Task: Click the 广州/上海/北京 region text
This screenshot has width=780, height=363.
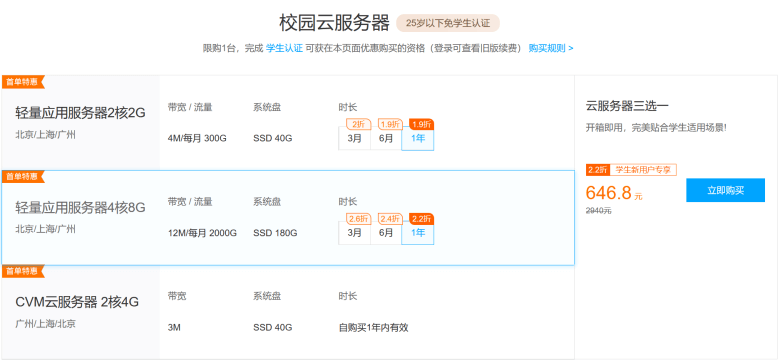Action: click(45, 324)
